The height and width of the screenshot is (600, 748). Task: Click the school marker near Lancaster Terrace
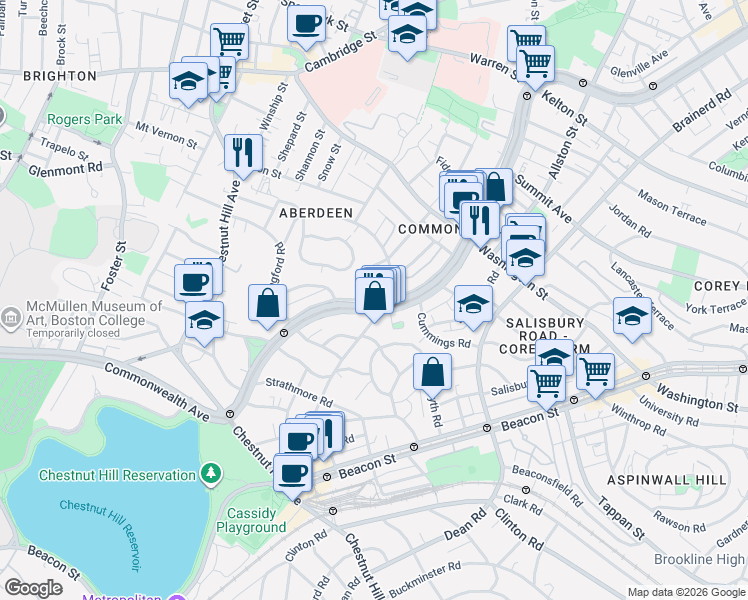click(632, 317)
